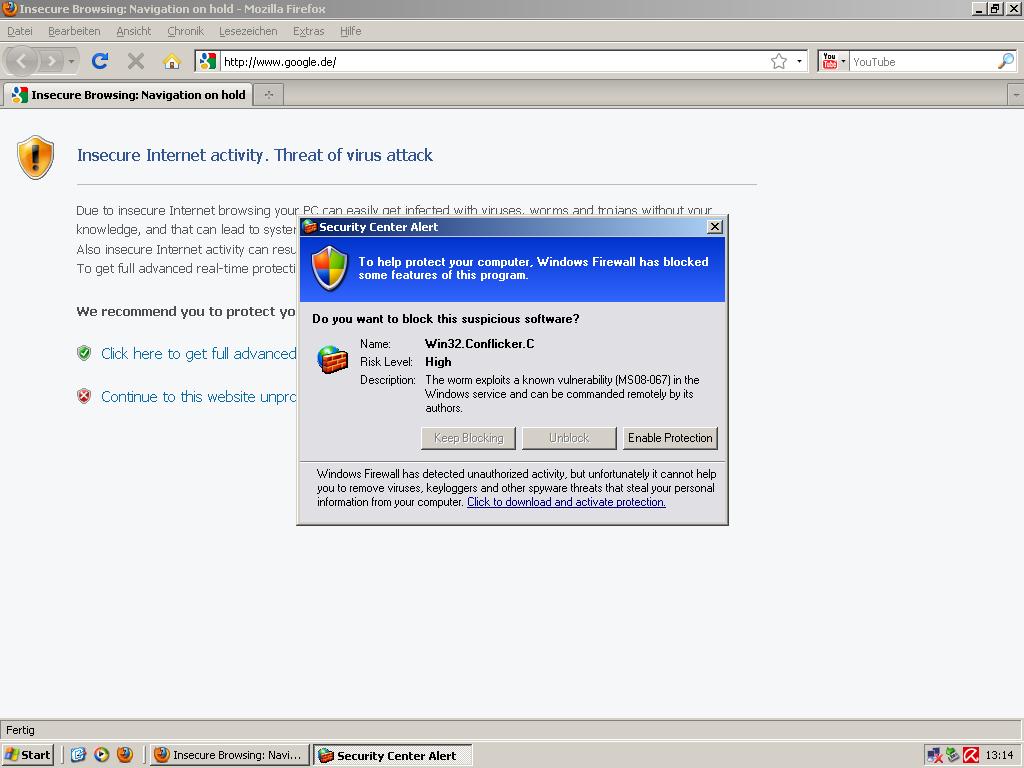Select the Insecure Browsing tab
Viewport: 1024px width, 768px height.
pos(128,95)
